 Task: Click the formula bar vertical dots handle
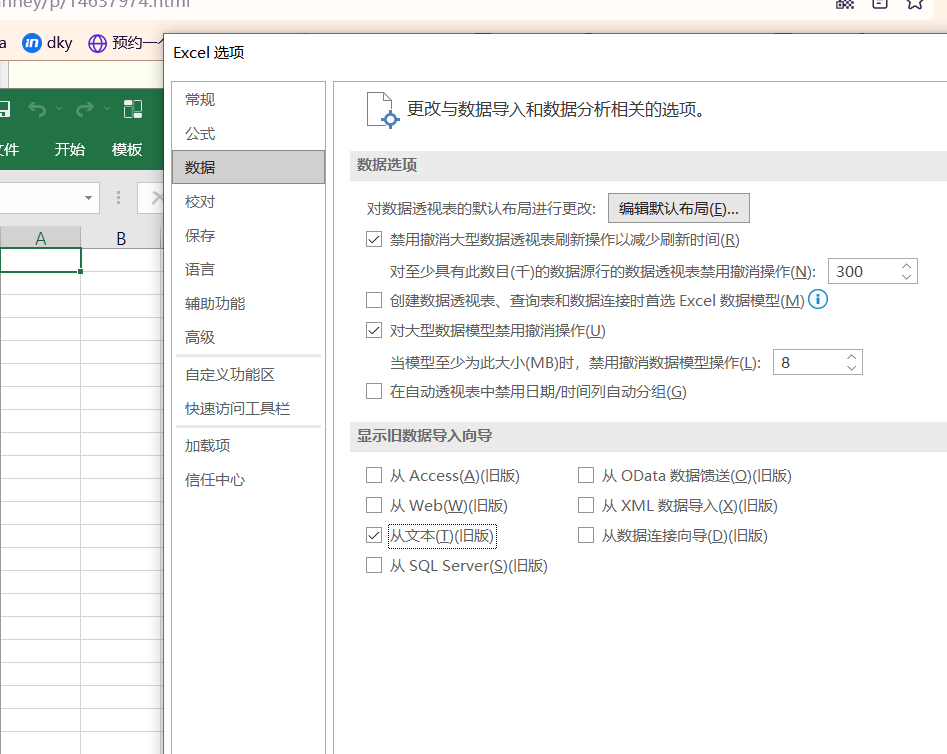[118, 198]
